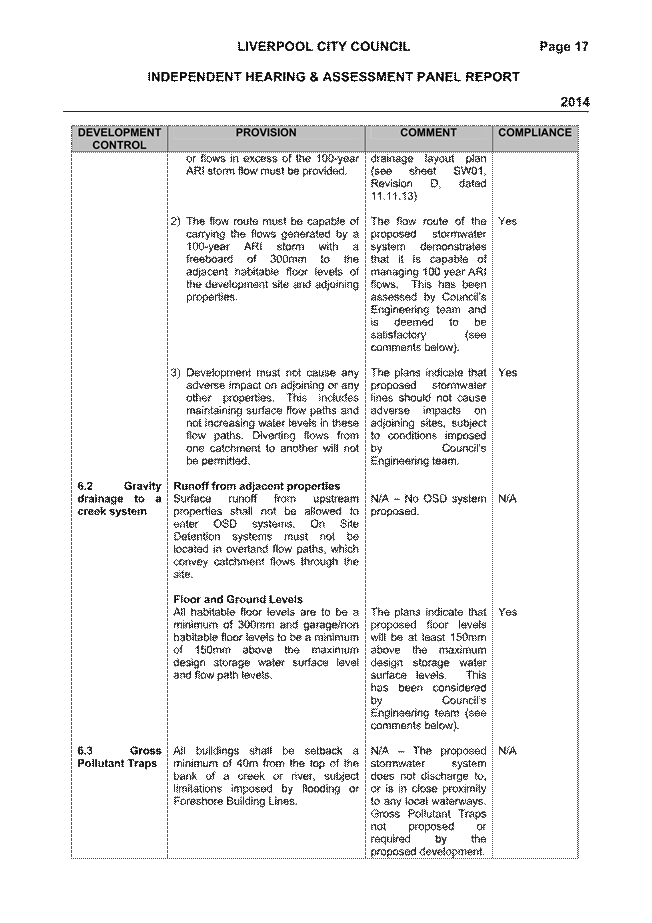Click the DEVELOPMENT CONTROL column header

pos(119,139)
